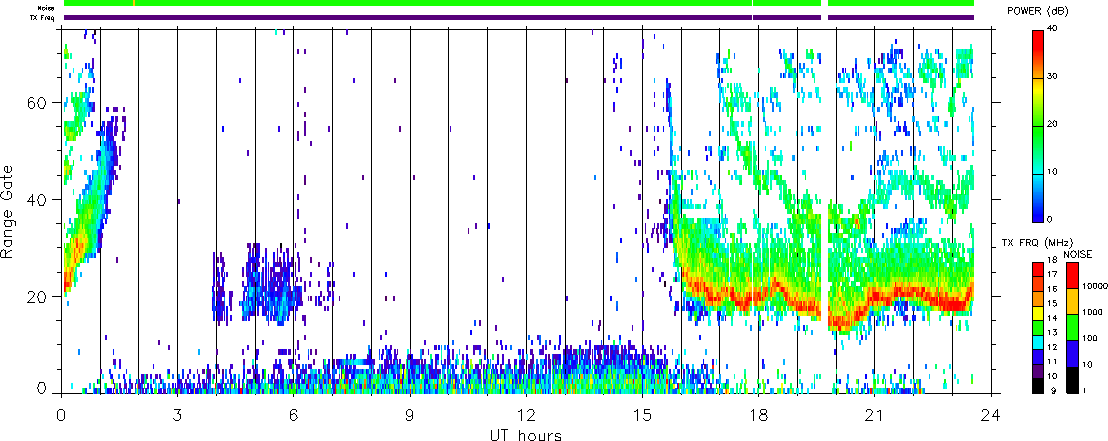Click the 6 tick on UT hours axis
The width and height of the screenshot is (1108, 441).
294,414
